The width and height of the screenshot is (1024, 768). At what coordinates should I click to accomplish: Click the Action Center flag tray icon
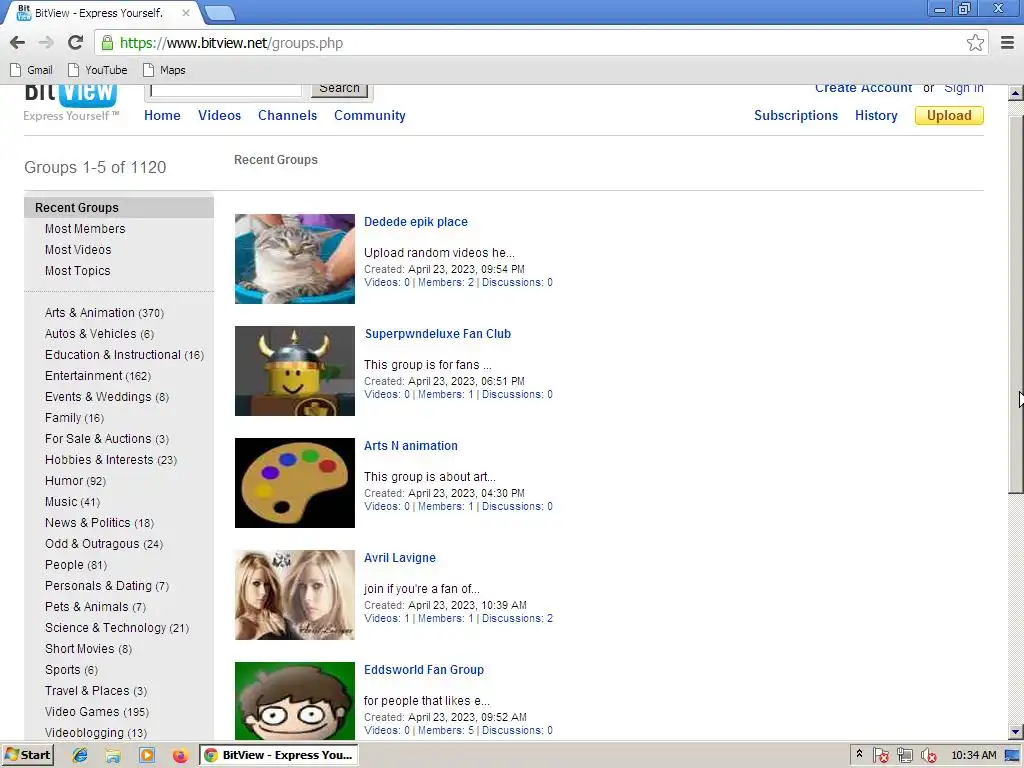click(880, 756)
